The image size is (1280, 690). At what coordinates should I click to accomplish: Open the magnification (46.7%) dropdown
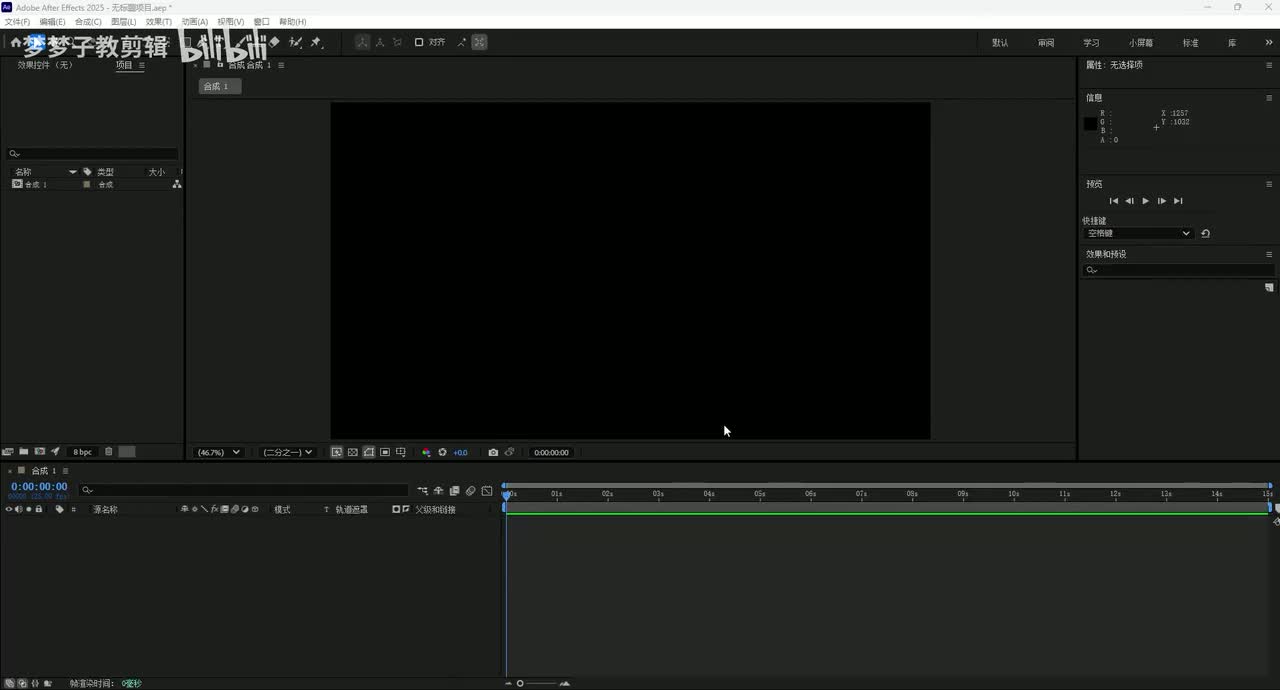pos(218,452)
